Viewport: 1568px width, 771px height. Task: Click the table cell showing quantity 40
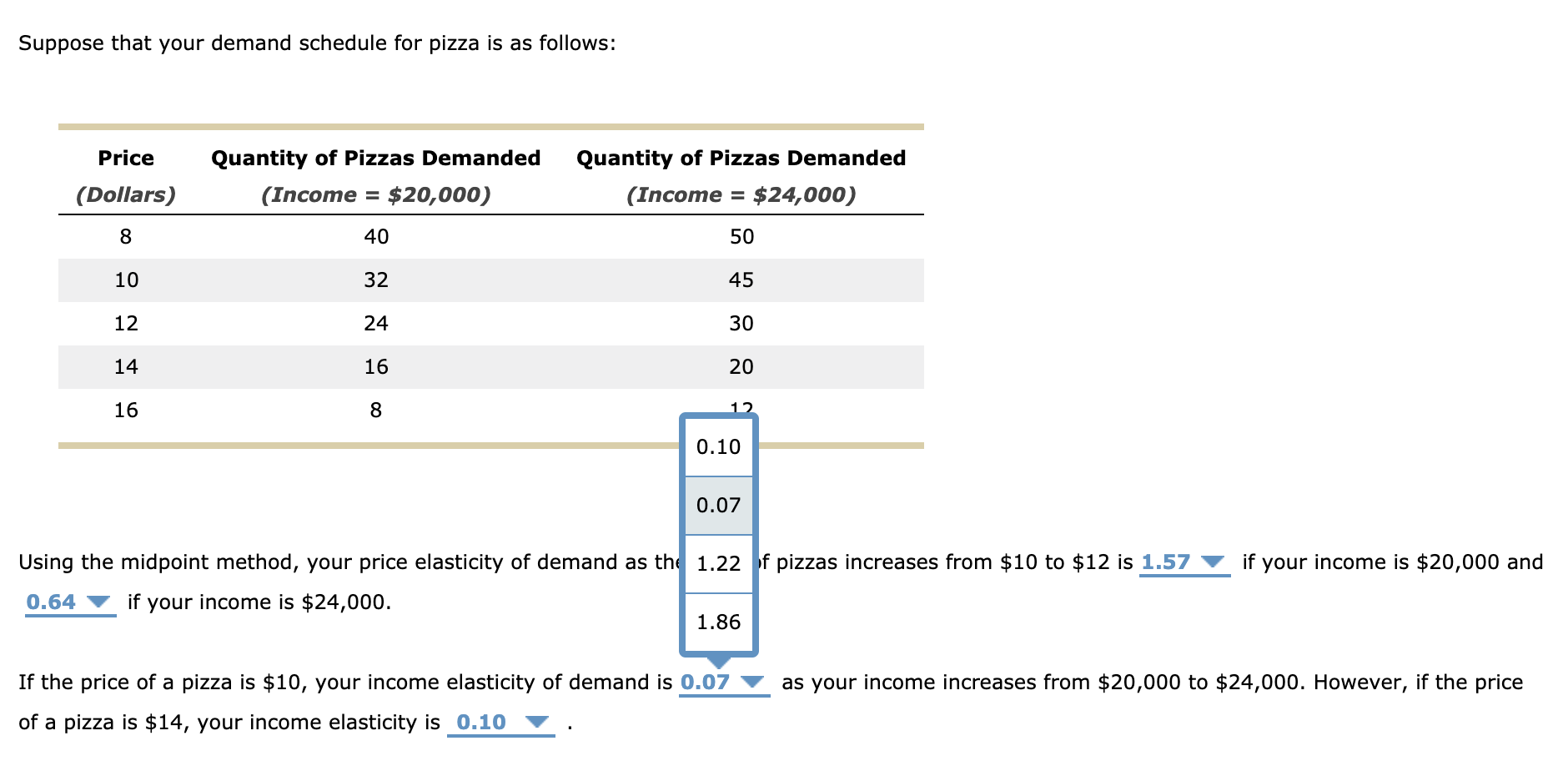point(377,237)
